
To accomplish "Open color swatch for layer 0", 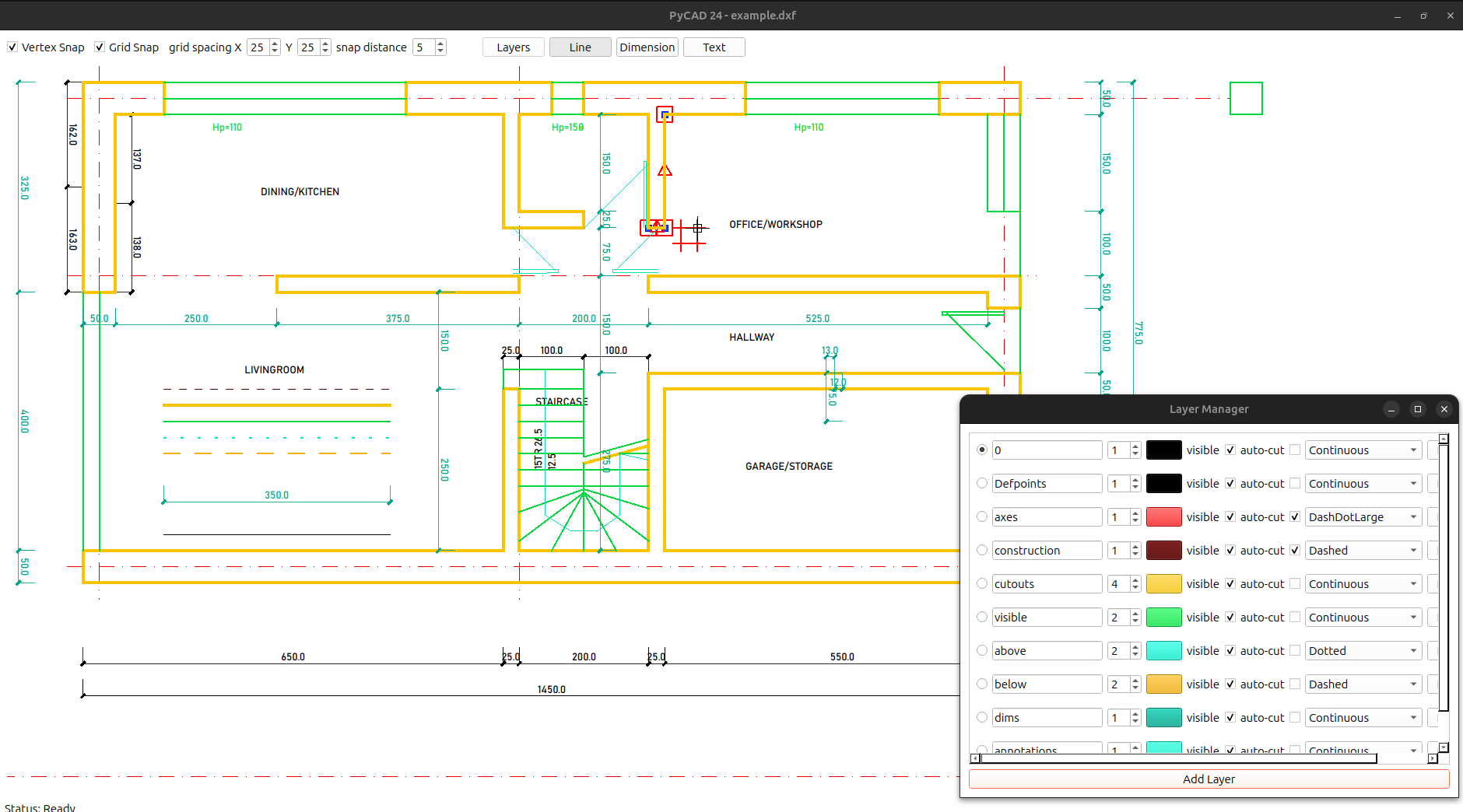I will [1164, 450].
